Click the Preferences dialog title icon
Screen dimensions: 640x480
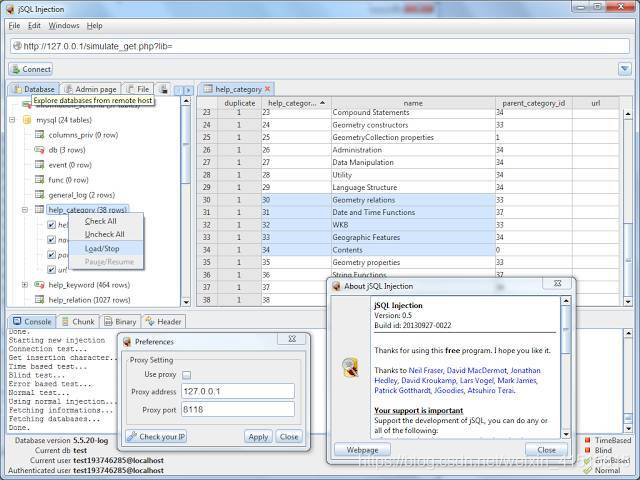[127, 342]
